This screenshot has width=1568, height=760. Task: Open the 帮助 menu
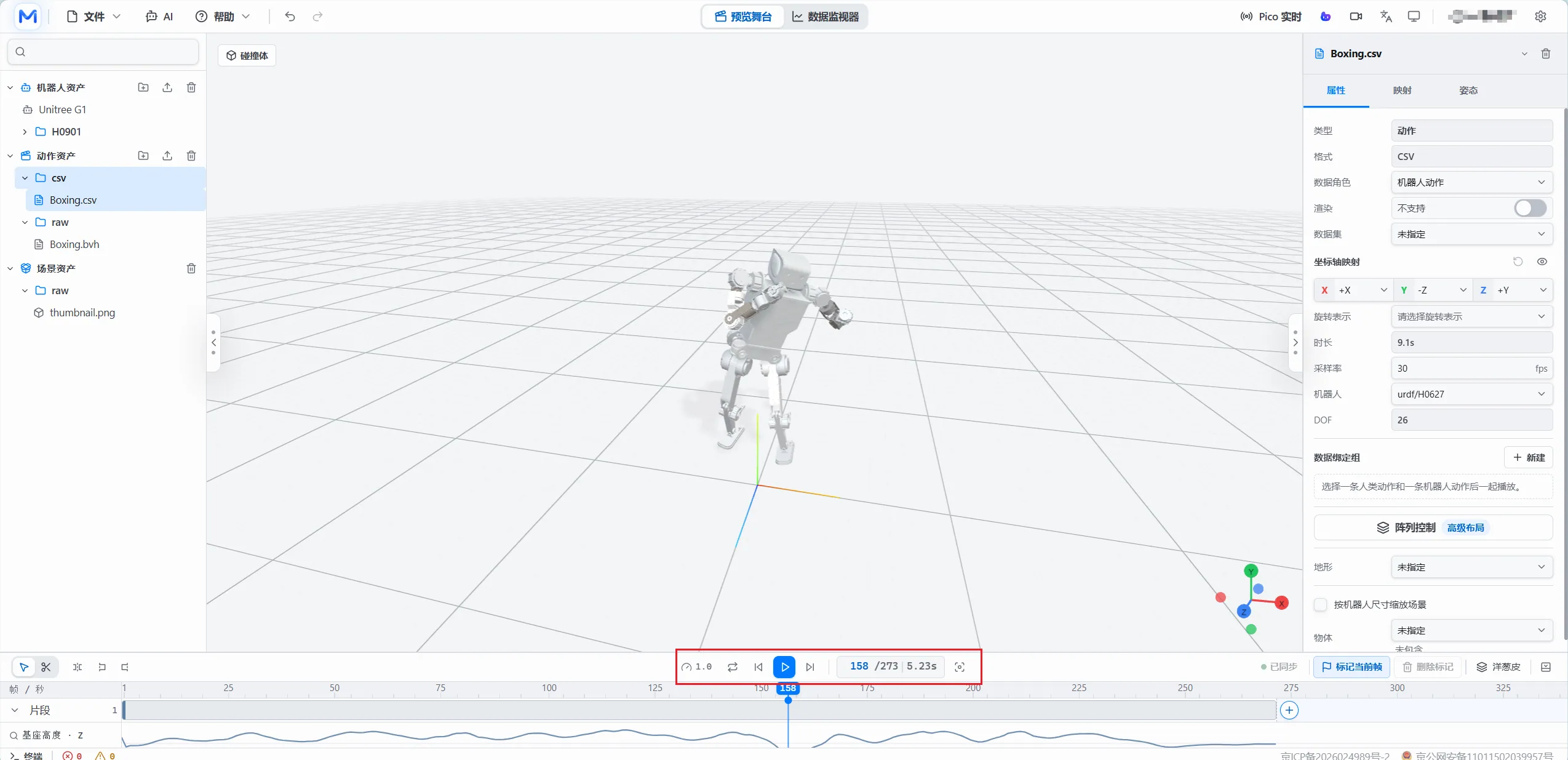(x=223, y=17)
